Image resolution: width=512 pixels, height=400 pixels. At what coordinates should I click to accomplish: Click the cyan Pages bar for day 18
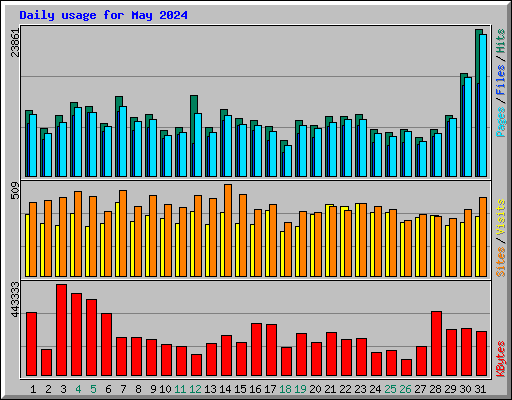pyautogui.click(x=288, y=161)
